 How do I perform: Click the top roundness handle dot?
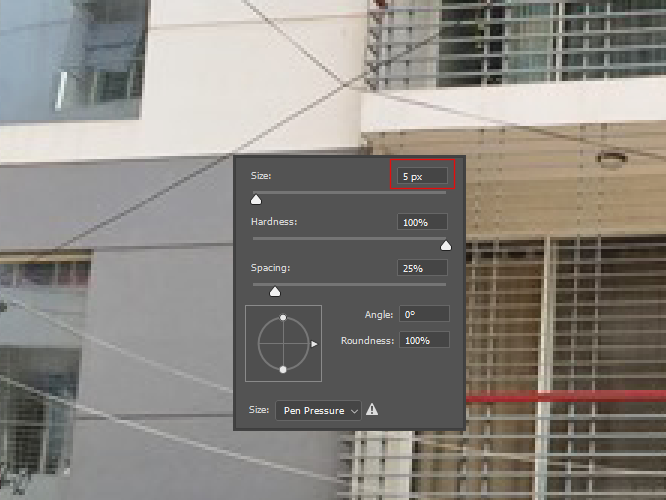coord(283,317)
